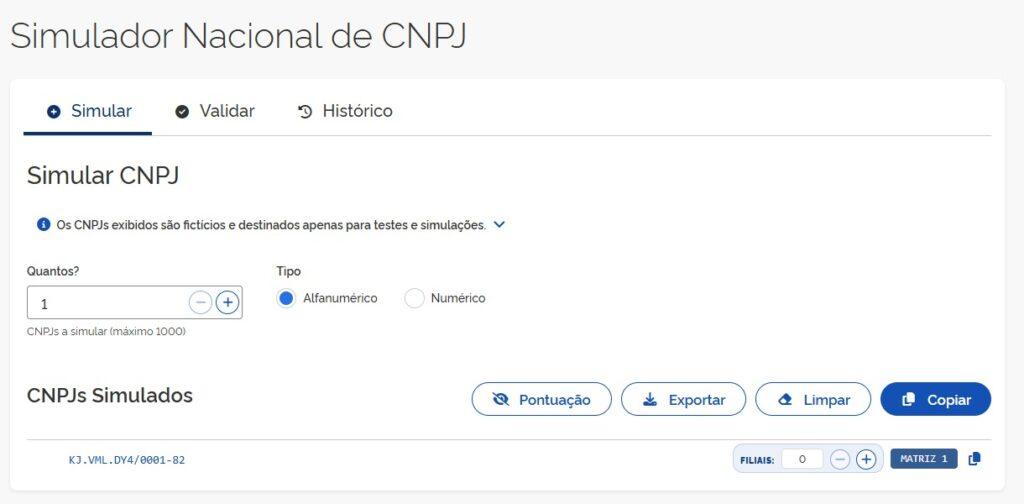Switch to the Validar tab
Image resolution: width=1024 pixels, height=504 pixels.
(215, 111)
